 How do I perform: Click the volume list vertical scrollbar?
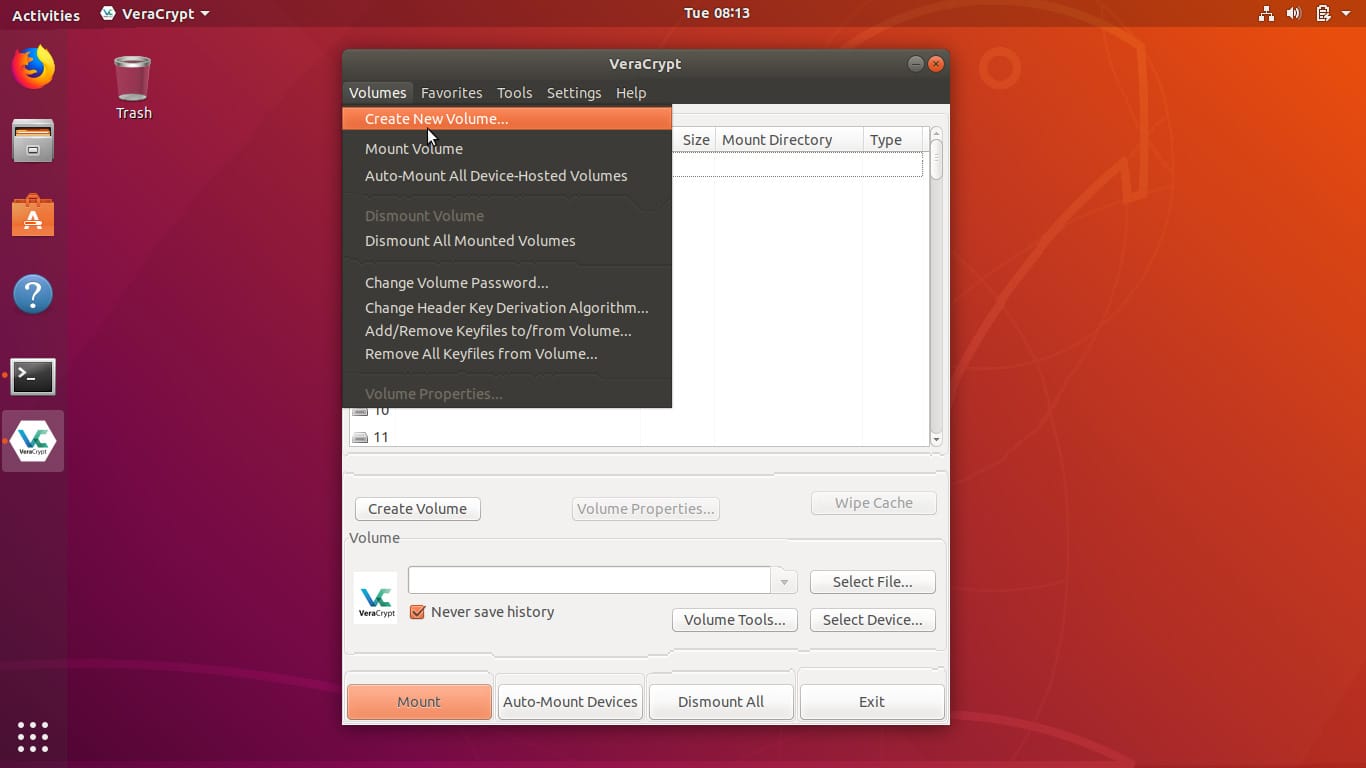936,286
